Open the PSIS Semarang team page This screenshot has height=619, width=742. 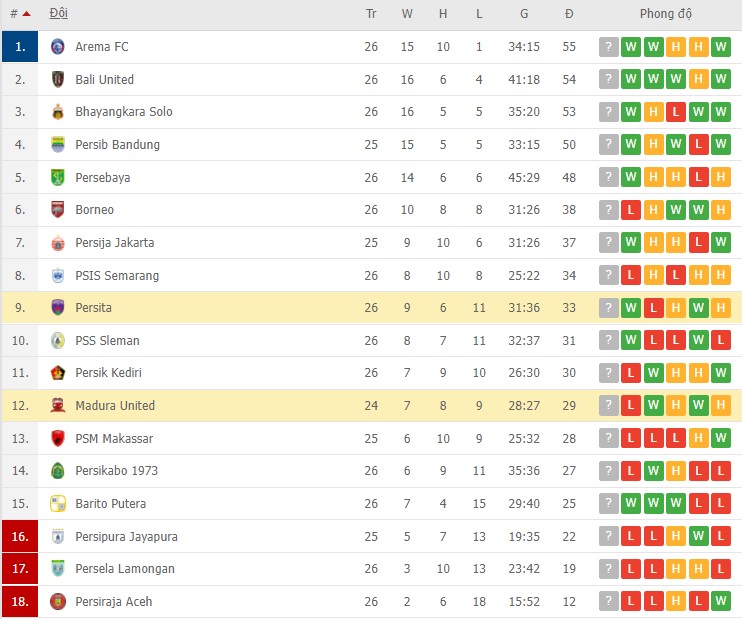coord(116,276)
